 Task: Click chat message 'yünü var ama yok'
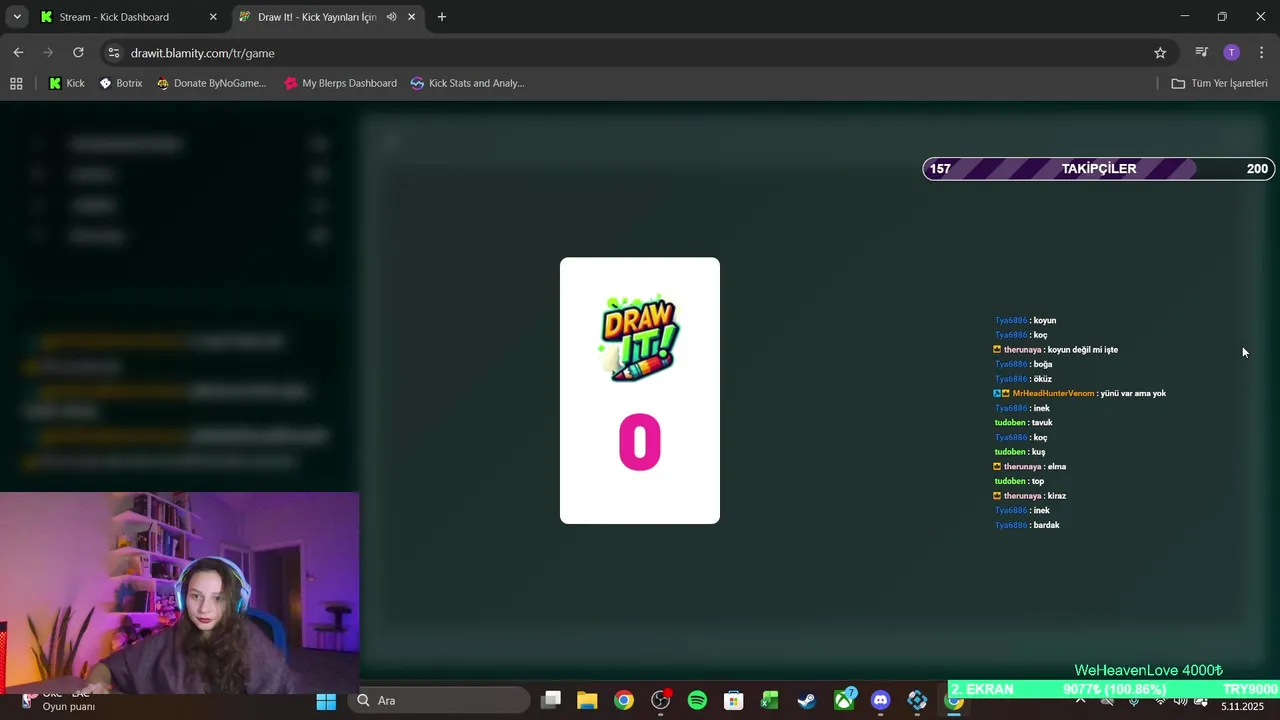coord(1133,394)
